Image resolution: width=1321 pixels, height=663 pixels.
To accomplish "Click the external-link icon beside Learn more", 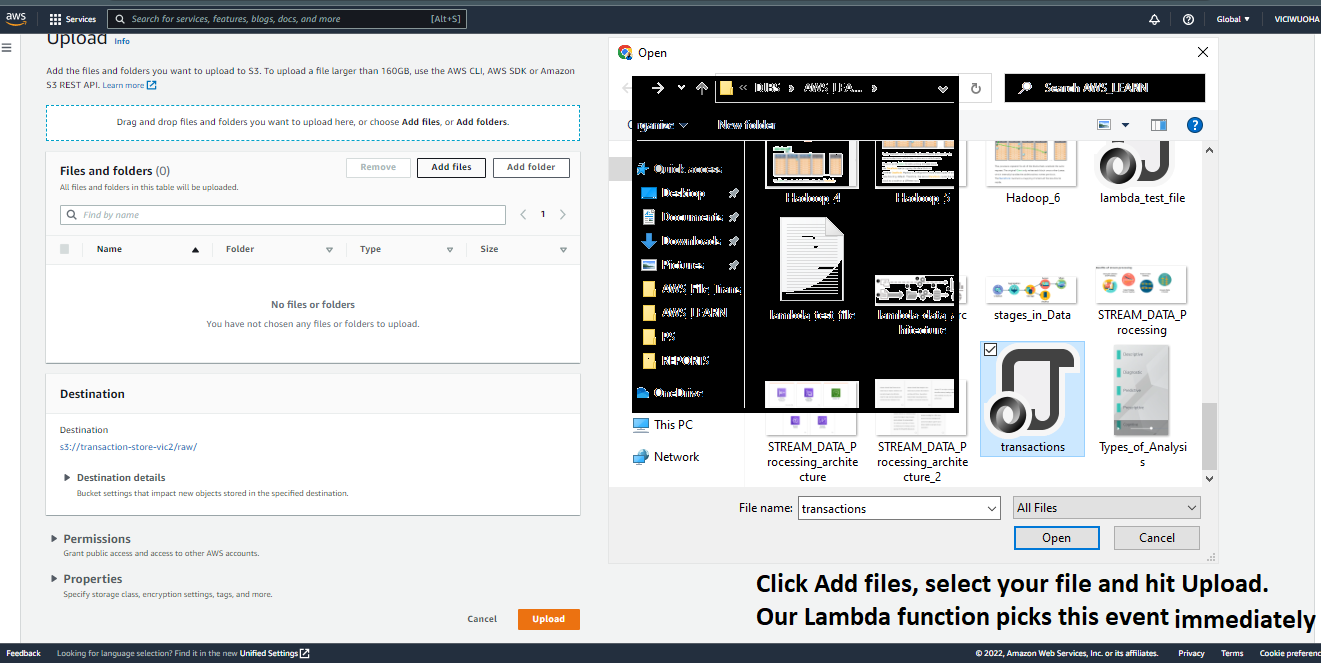I will pos(152,85).
